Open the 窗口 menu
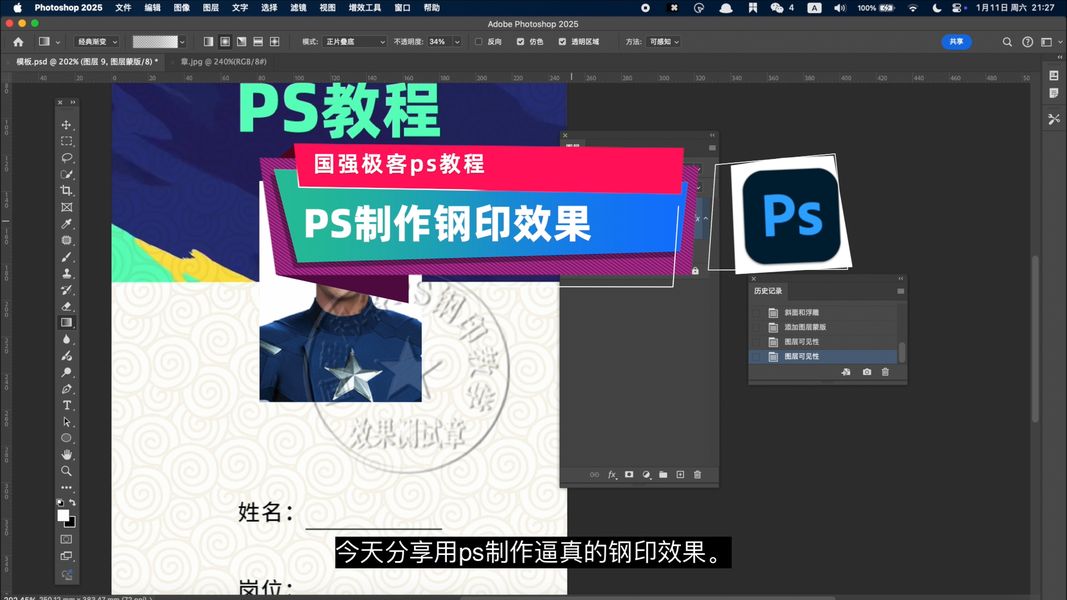Image resolution: width=1067 pixels, height=600 pixels. tap(402, 8)
